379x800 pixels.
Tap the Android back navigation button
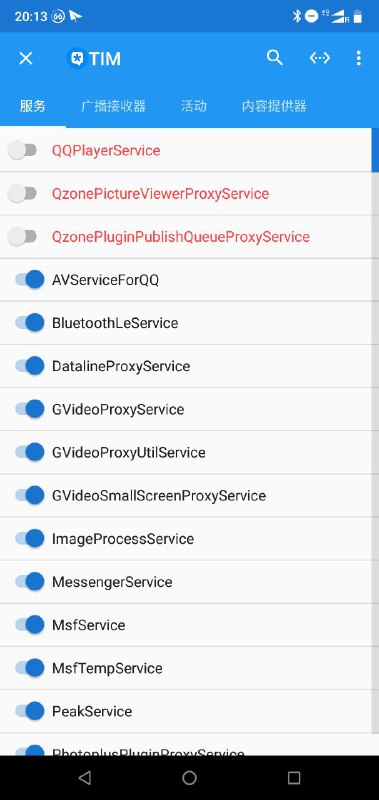(85, 778)
